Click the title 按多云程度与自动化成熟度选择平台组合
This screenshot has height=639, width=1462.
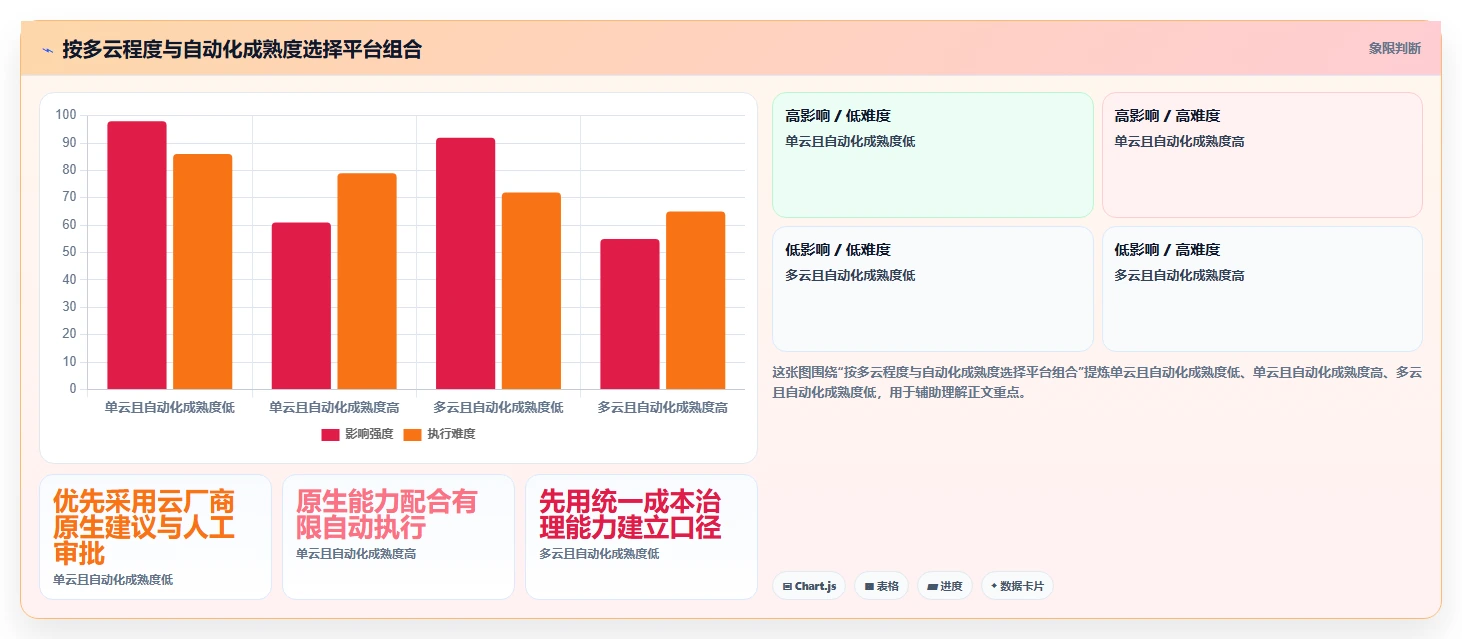[x=242, y=49]
